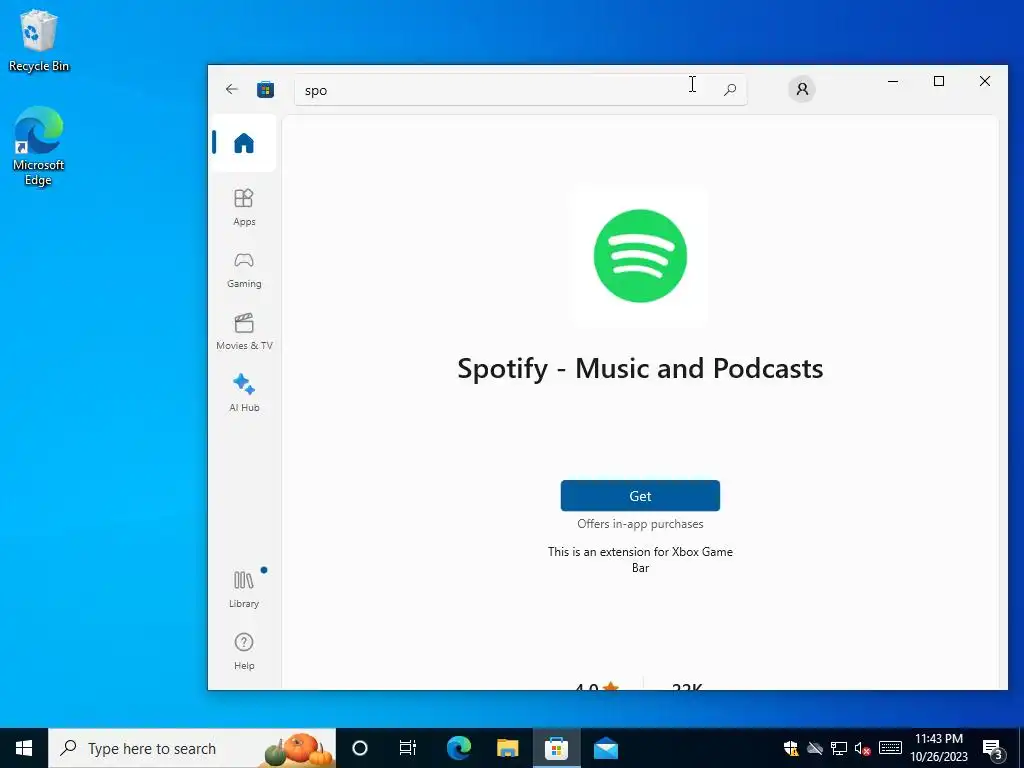Screen dimensions: 1024x768
Task: Select the Microsoft Edge desktop shortcut
Action: 39,146
